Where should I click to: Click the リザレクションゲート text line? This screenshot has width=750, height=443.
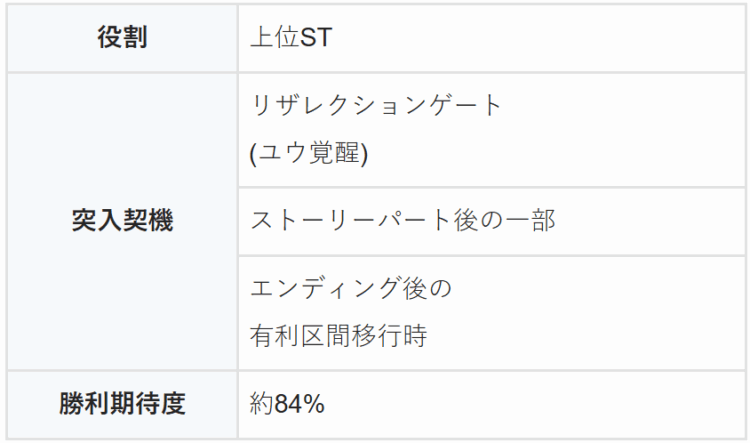pos(375,106)
